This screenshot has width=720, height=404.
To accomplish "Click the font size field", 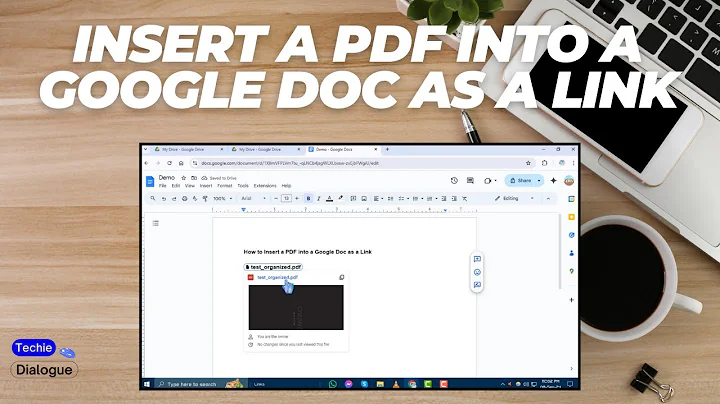I will 286,198.
